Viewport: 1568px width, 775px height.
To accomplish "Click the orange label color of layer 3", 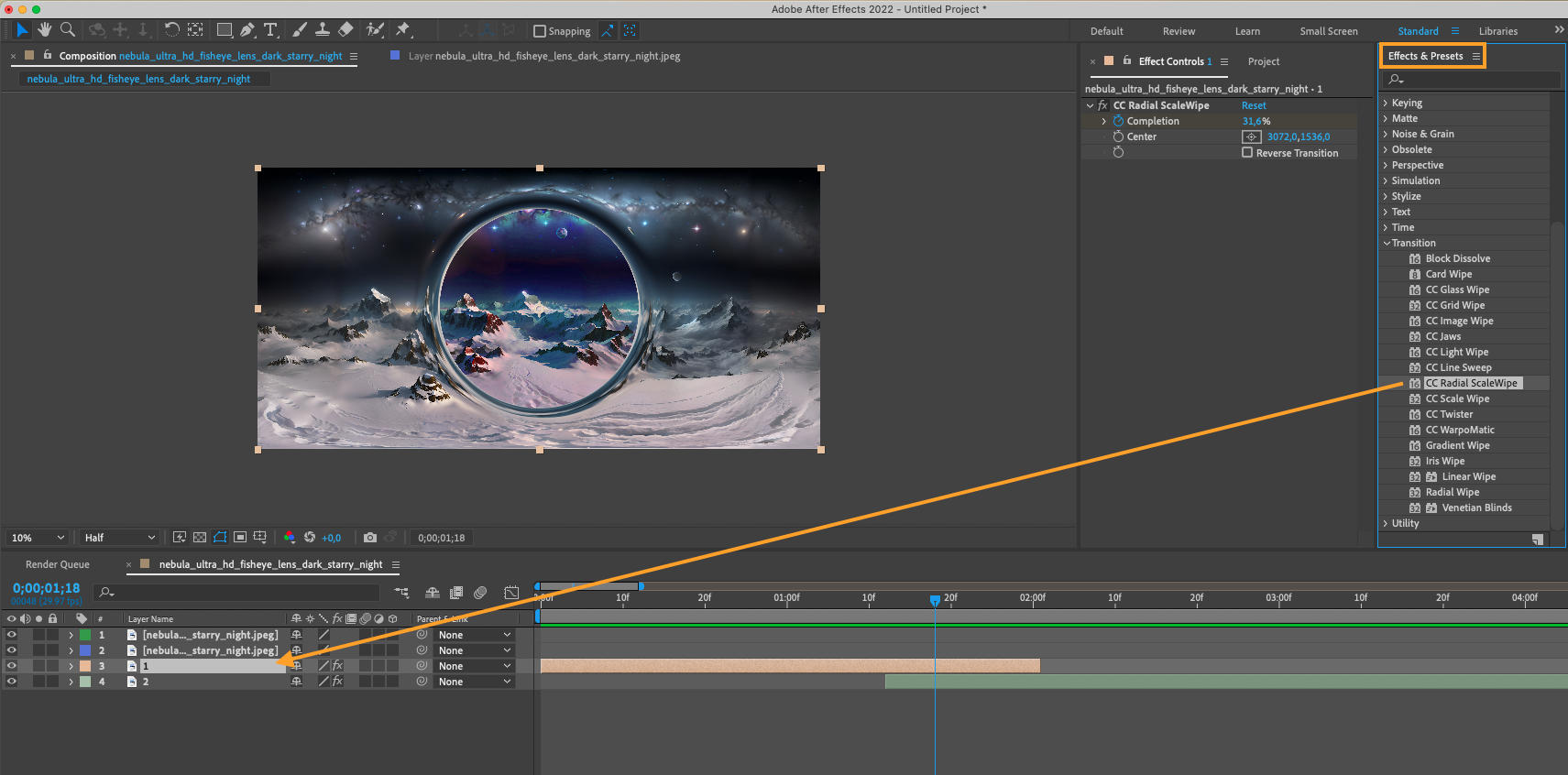I will [85, 666].
